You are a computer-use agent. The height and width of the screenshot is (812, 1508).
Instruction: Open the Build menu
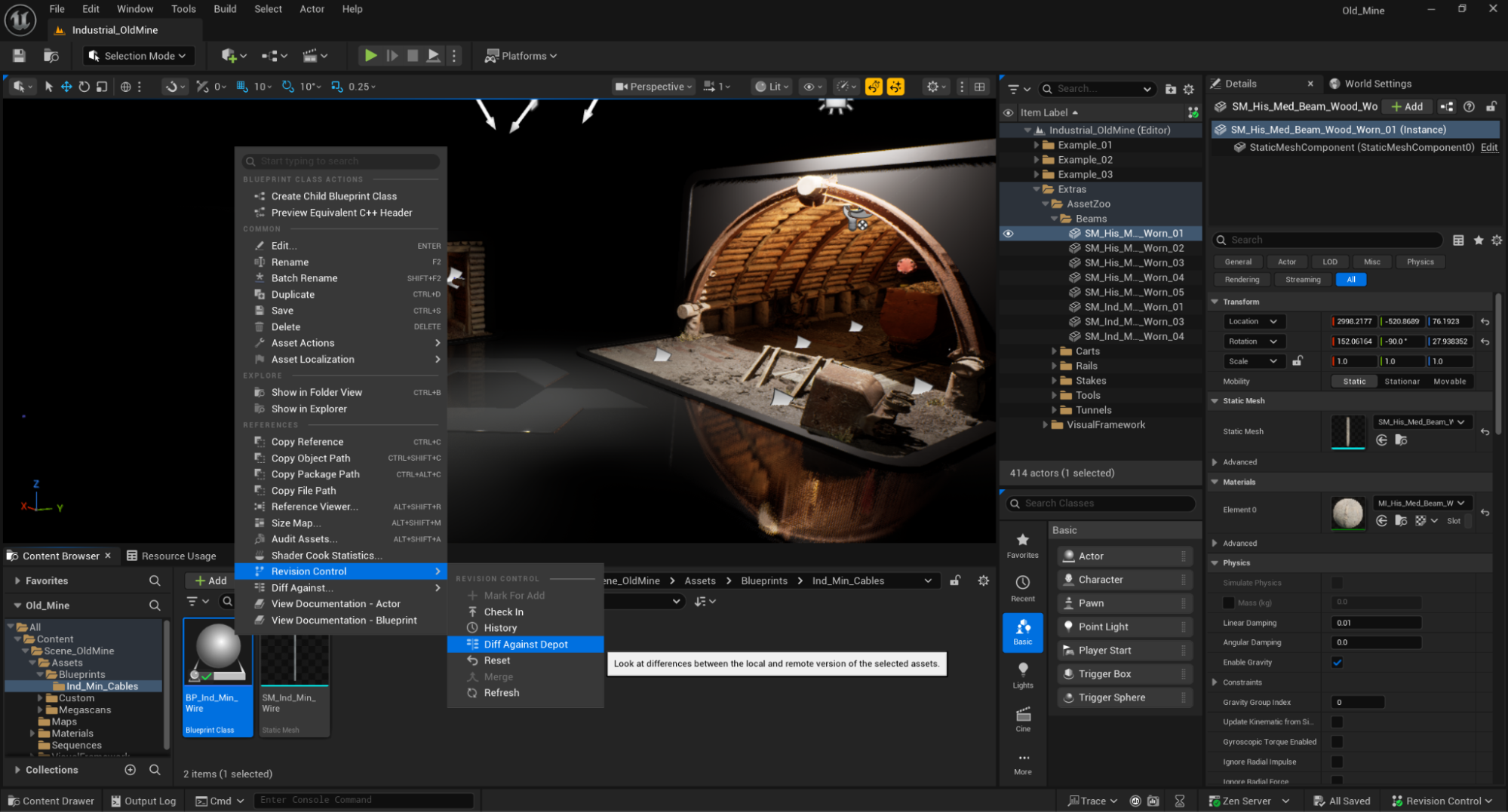225,9
